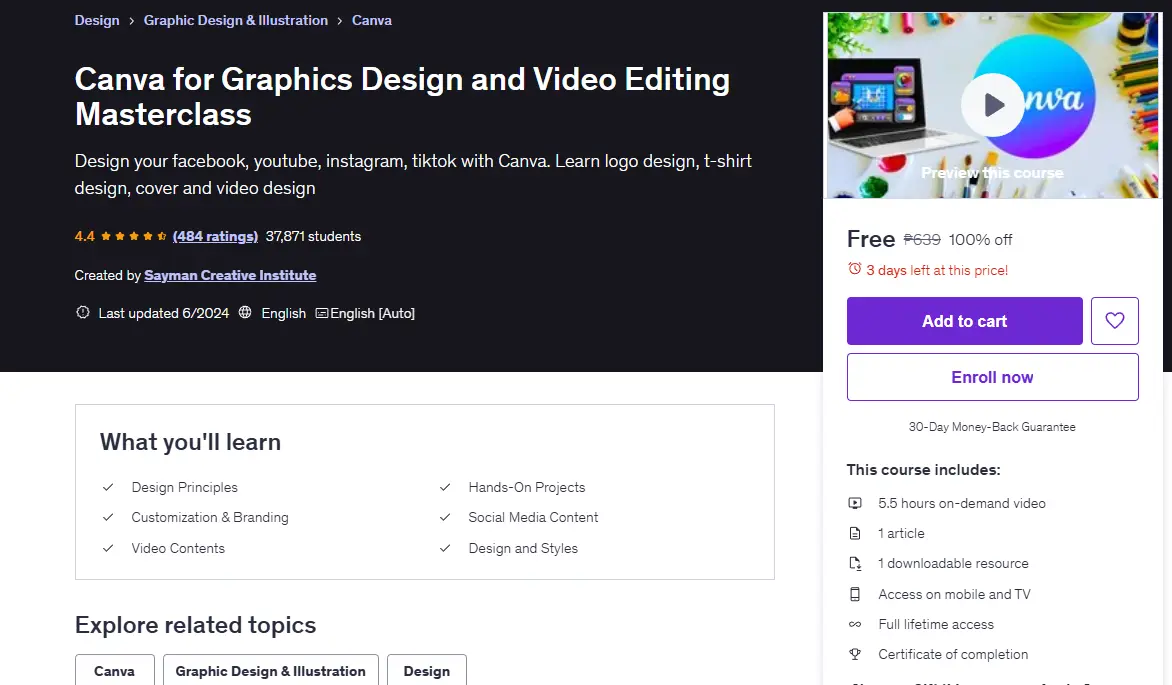Click the Enroll now button
This screenshot has height=685, width=1172.
click(x=992, y=377)
